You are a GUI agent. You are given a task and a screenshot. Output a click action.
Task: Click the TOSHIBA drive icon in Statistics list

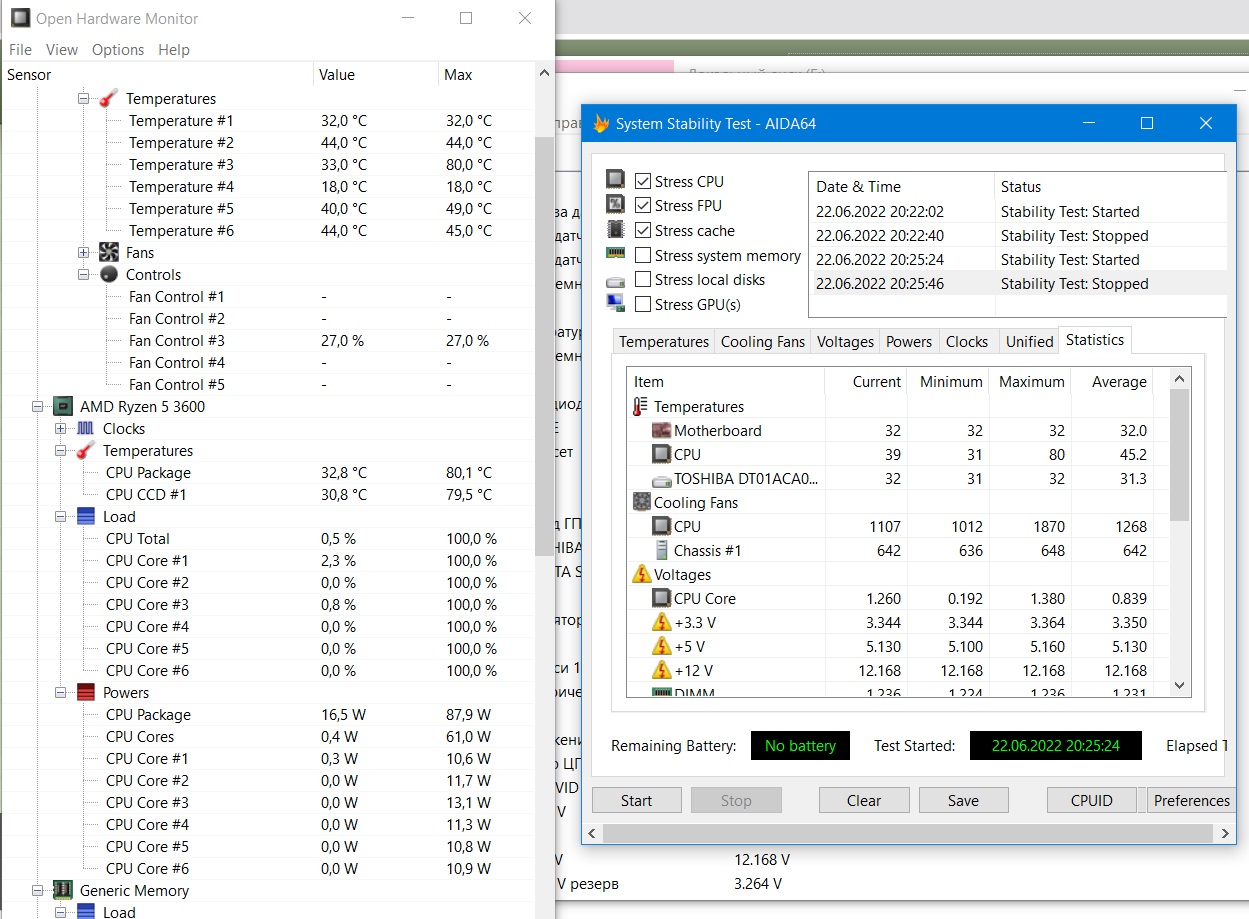click(x=661, y=479)
